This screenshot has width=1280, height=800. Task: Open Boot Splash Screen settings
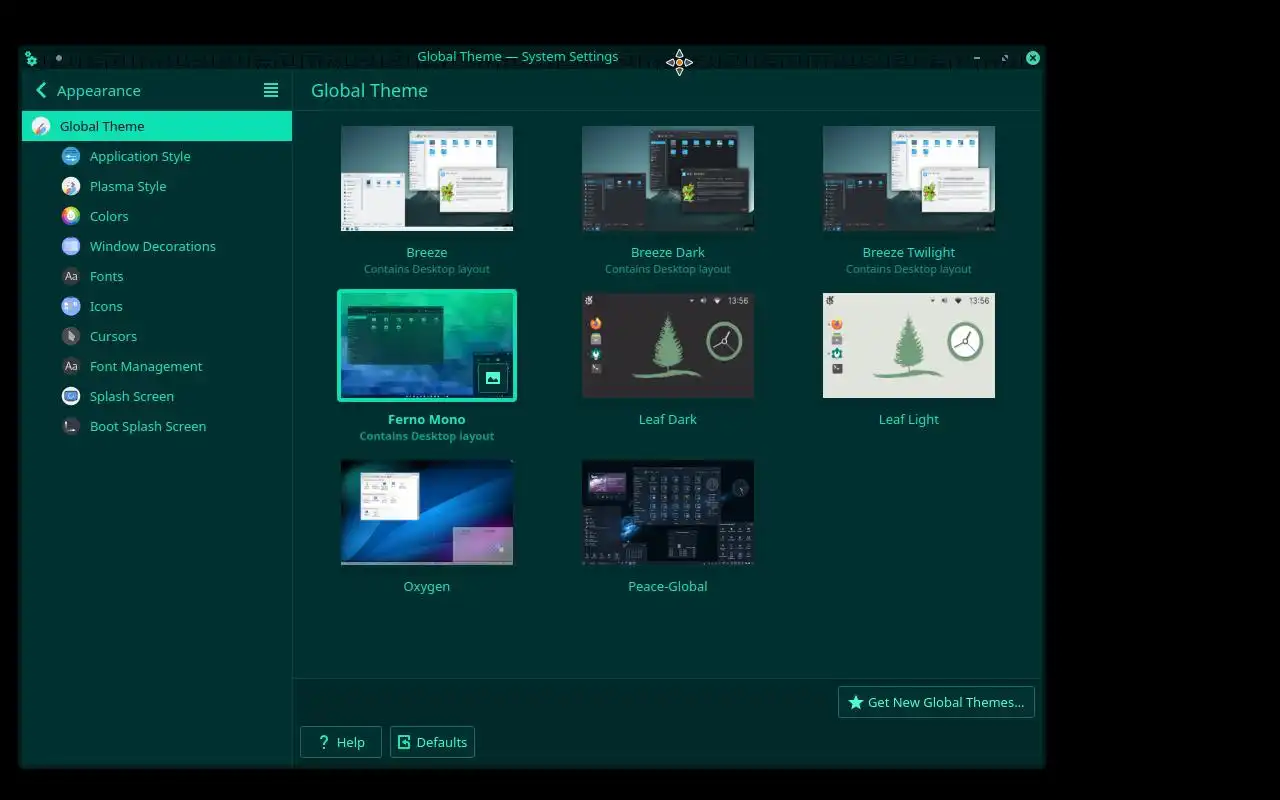pos(157,426)
